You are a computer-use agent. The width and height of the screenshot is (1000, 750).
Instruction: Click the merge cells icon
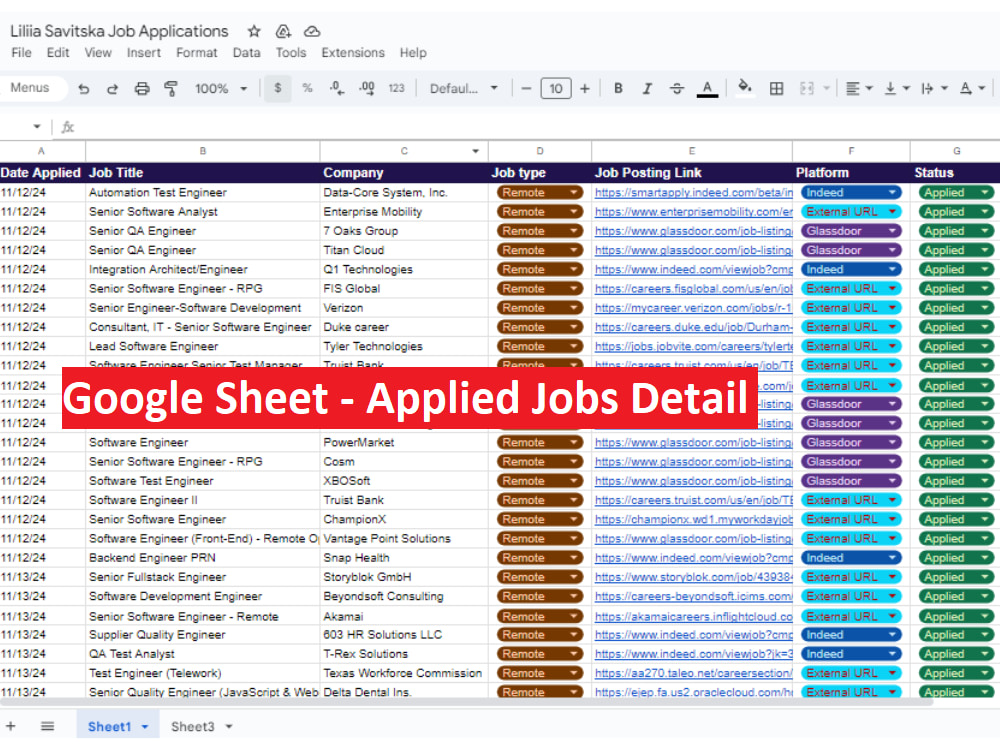(x=807, y=89)
